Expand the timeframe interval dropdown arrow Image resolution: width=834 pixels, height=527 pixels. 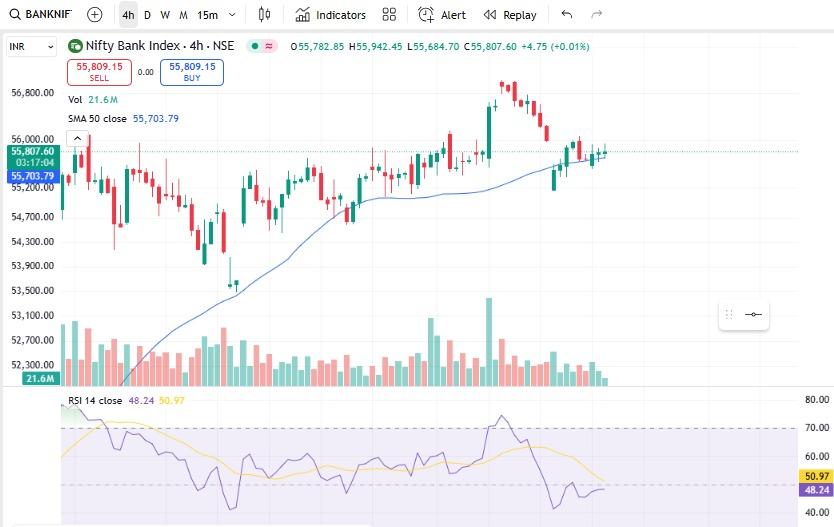(232, 15)
